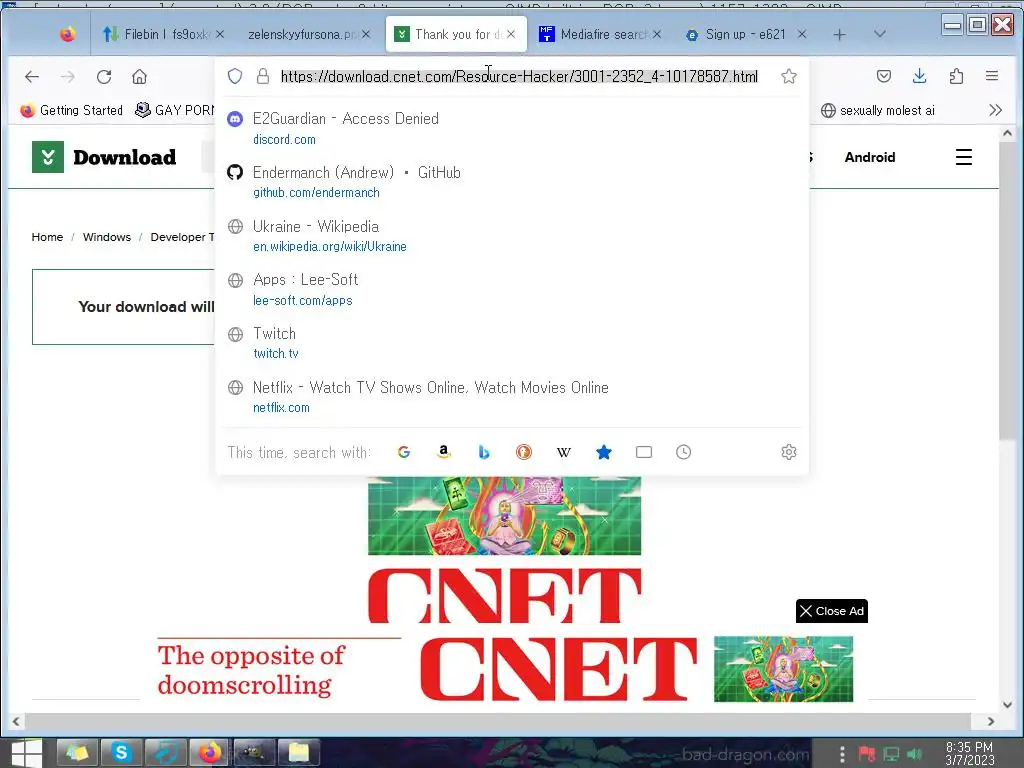This screenshot has width=1024, height=768.
Task: Save the page to Pocket
Action: coord(884,76)
